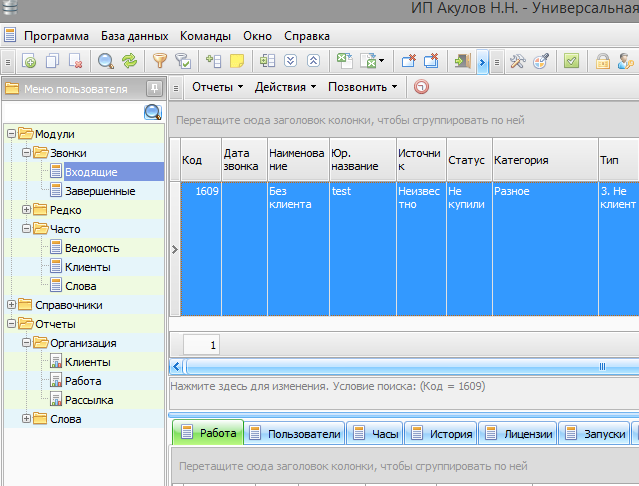Show more toolbar buttons with blue chevron
639x486 pixels.
483,62
